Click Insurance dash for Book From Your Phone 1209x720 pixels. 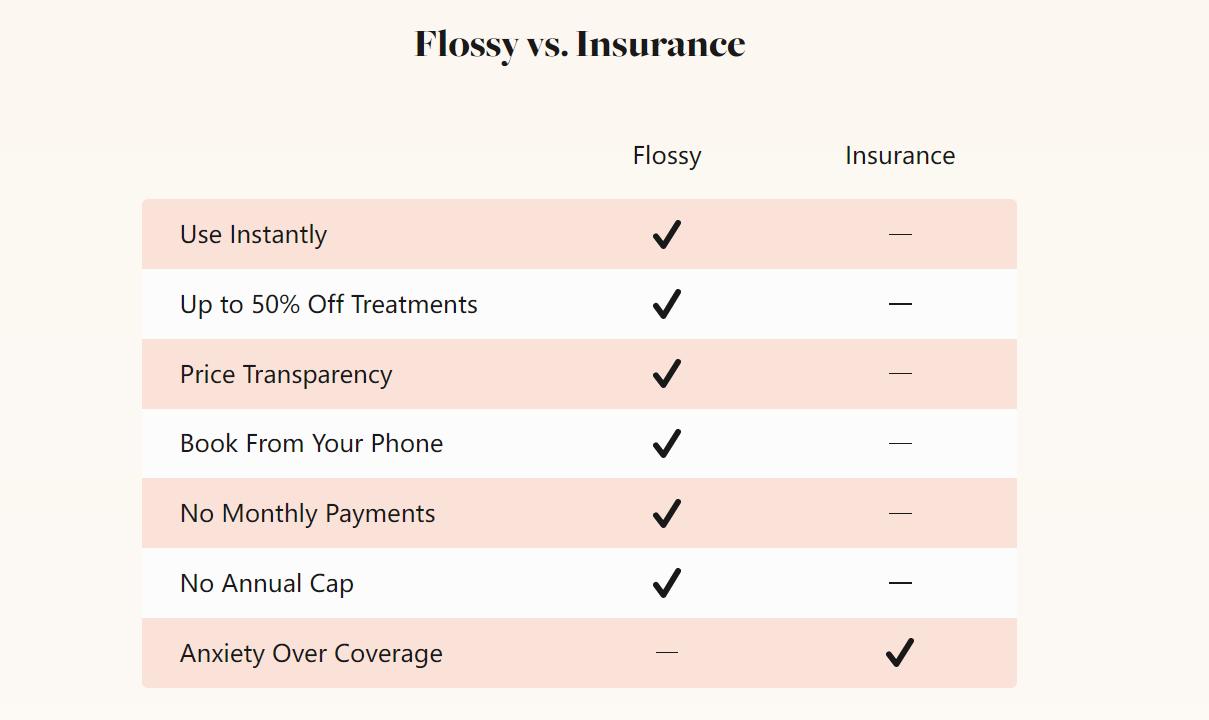coord(900,443)
